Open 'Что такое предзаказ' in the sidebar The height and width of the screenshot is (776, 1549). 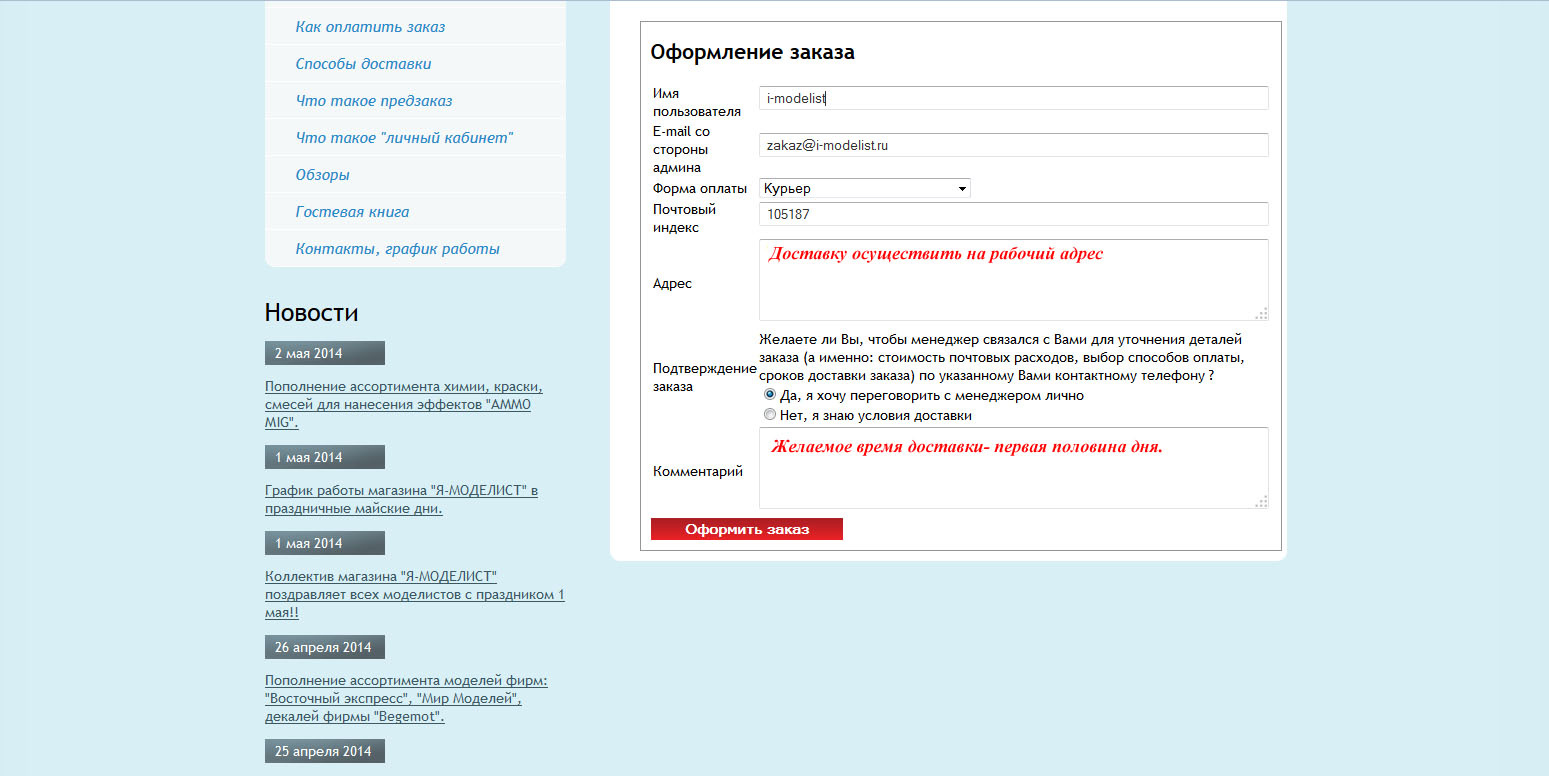point(374,101)
